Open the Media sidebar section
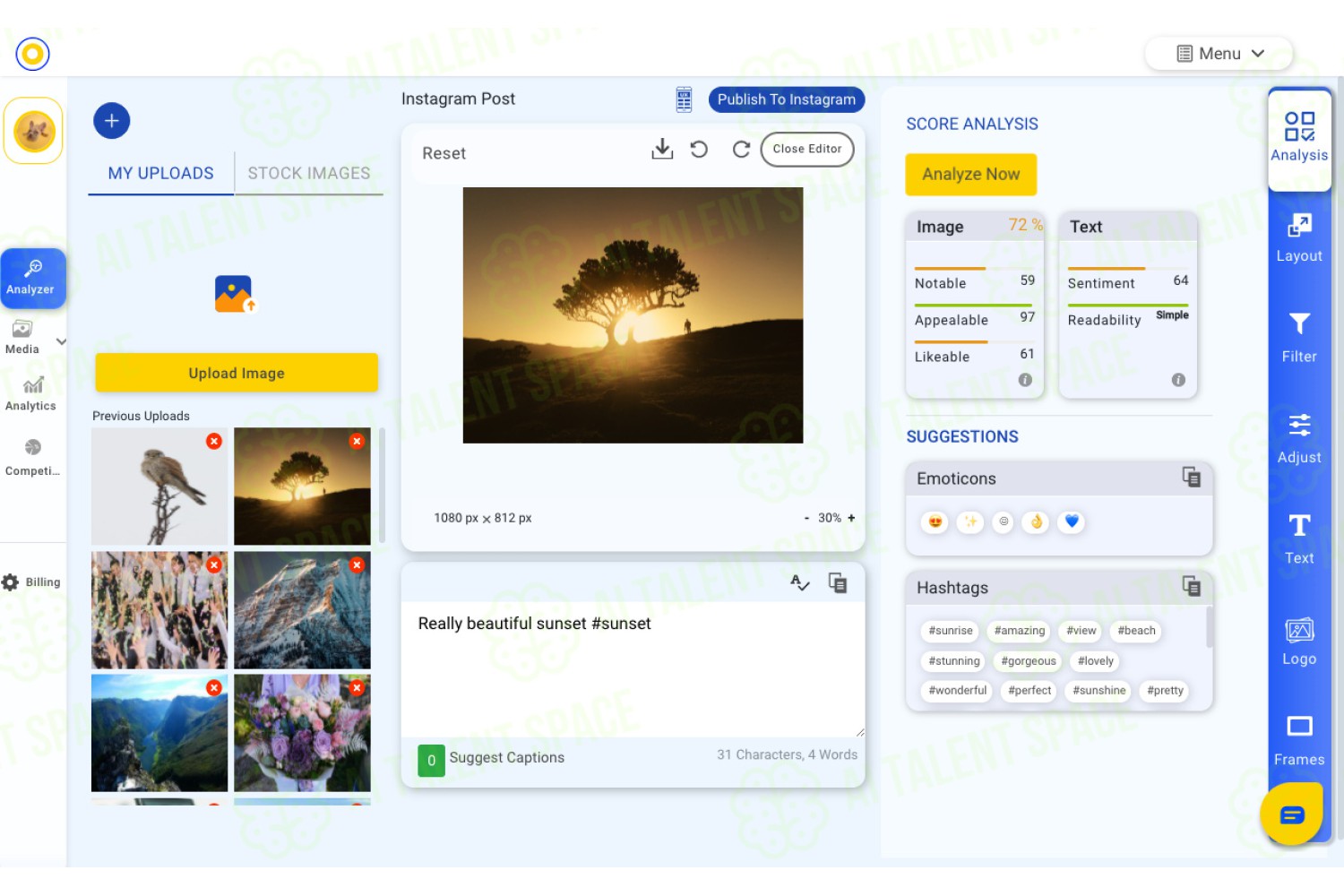The image size is (1344, 896). (22, 338)
